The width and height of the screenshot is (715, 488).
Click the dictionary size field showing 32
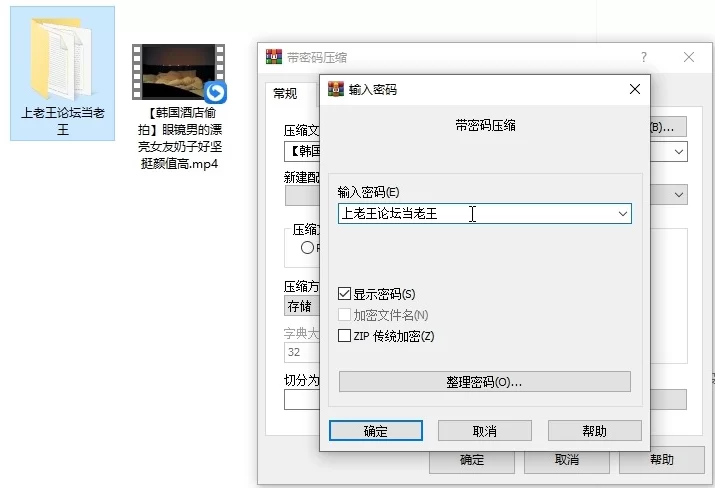[302, 352]
